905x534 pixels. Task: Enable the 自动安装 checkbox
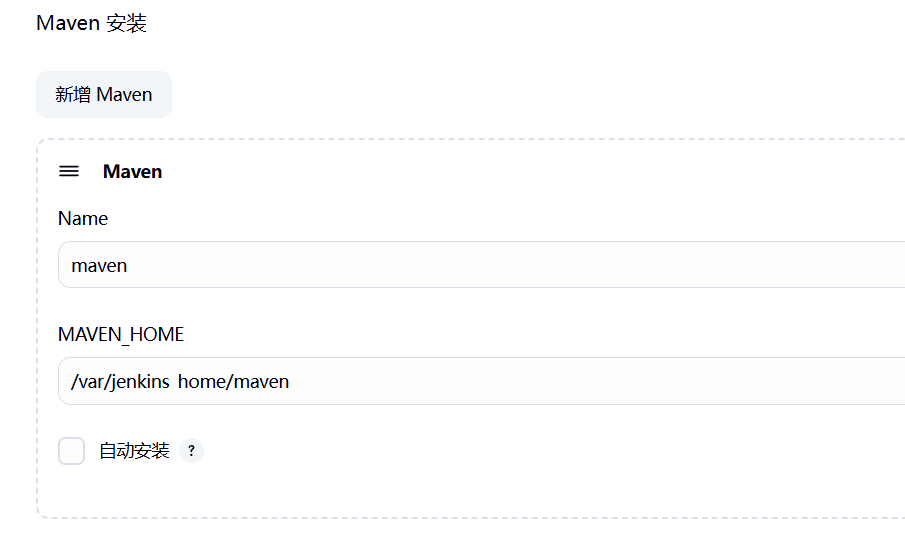coord(72,451)
